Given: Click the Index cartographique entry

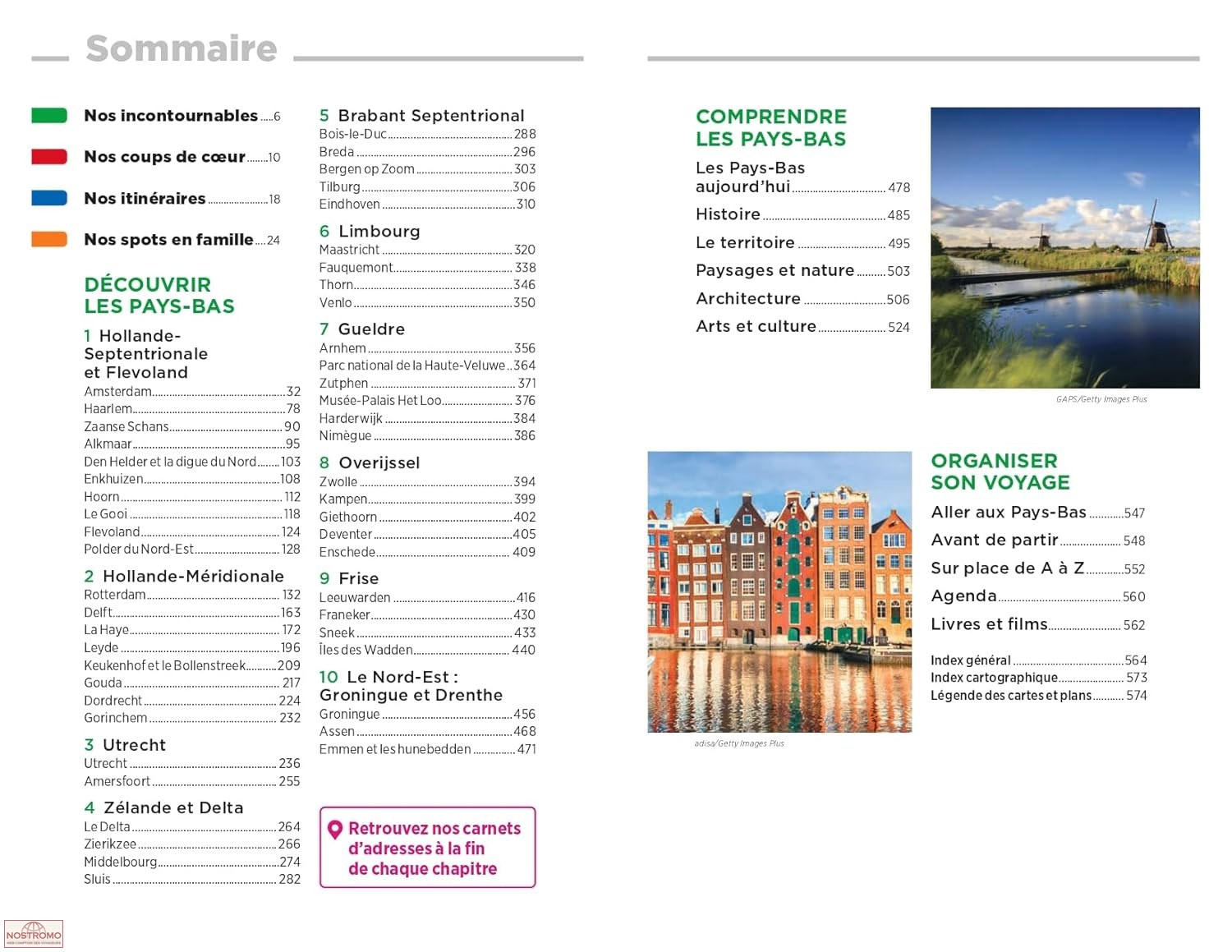Looking at the screenshot, I should click(1039, 678).
